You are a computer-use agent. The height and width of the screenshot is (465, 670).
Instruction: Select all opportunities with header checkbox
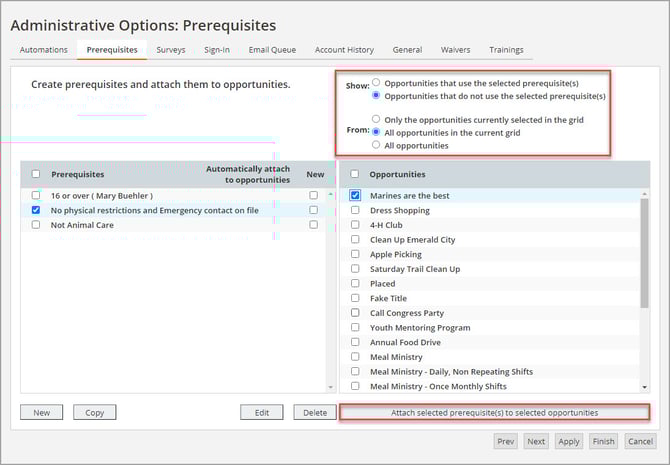click(355, 174)
